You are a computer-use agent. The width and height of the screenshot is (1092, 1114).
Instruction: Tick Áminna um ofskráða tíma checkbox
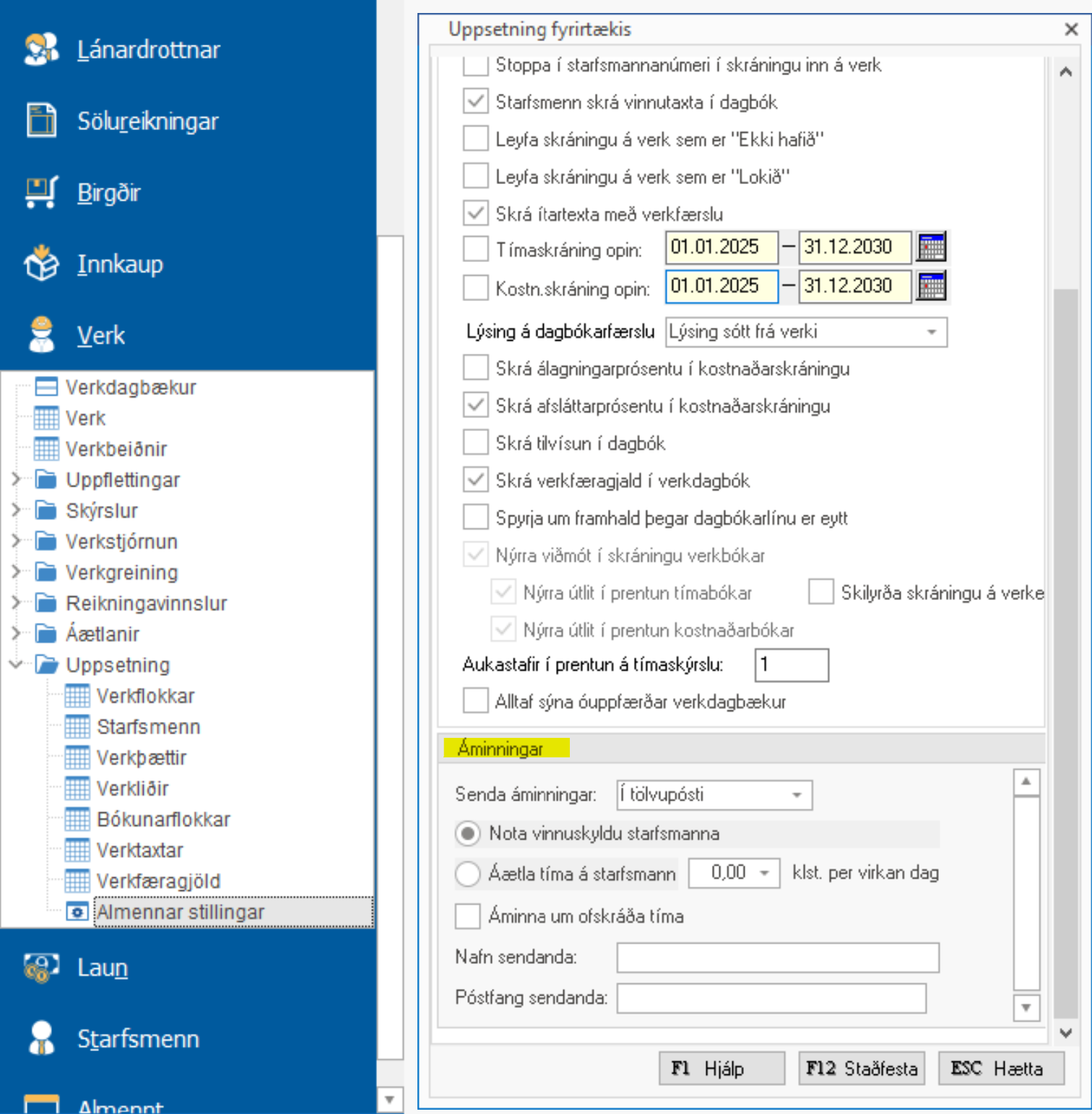468,915
